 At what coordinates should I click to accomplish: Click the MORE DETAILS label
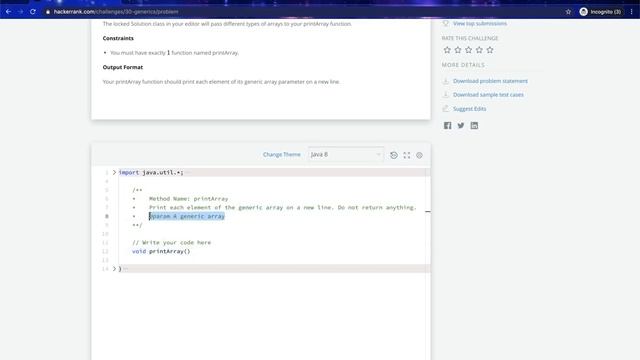tap(463, 65)
